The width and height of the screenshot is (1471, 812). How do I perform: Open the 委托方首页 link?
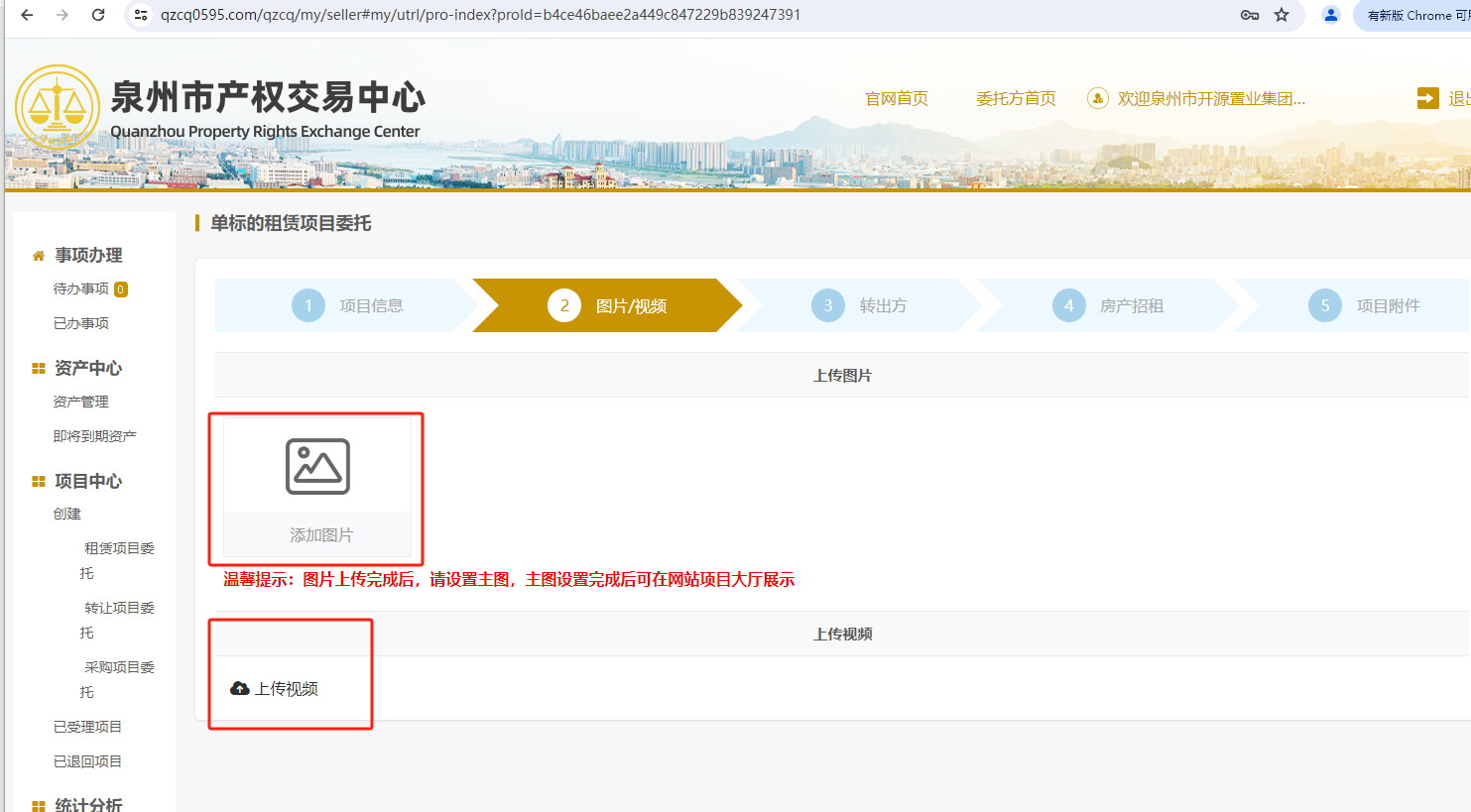point(1016,98)
